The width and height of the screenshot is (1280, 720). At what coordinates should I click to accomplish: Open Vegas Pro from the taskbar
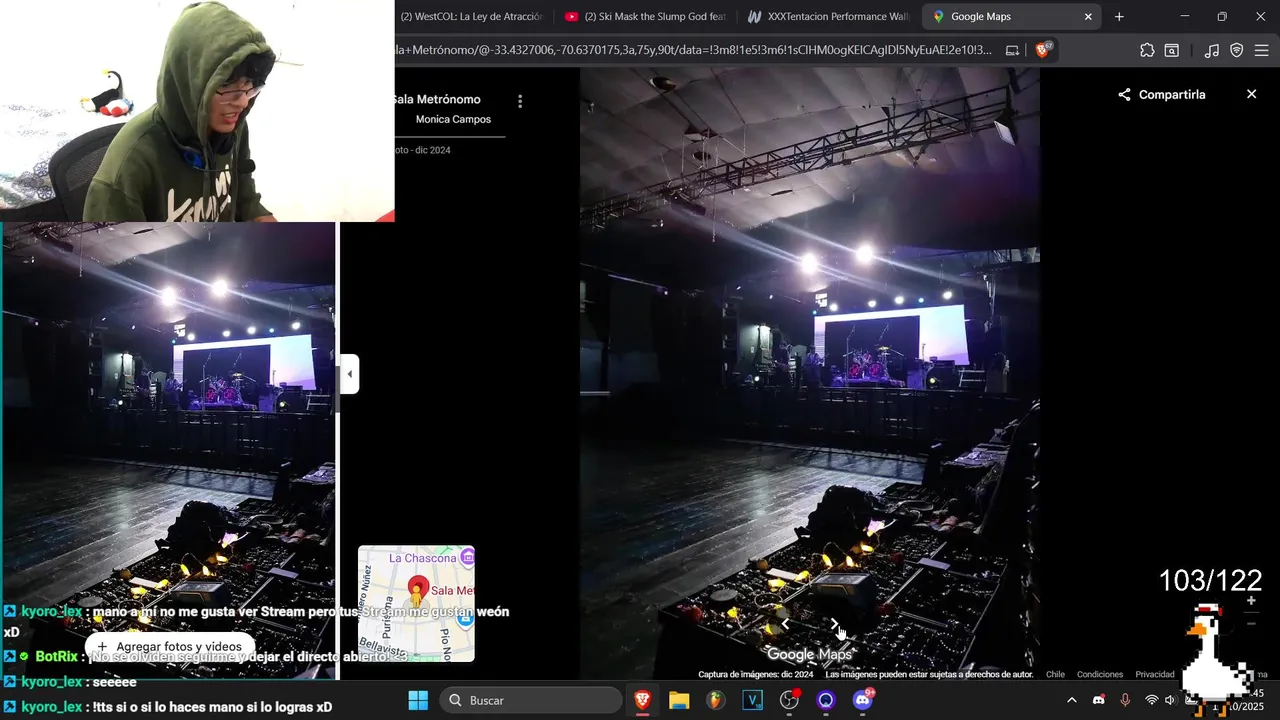(x=752, y=700)
